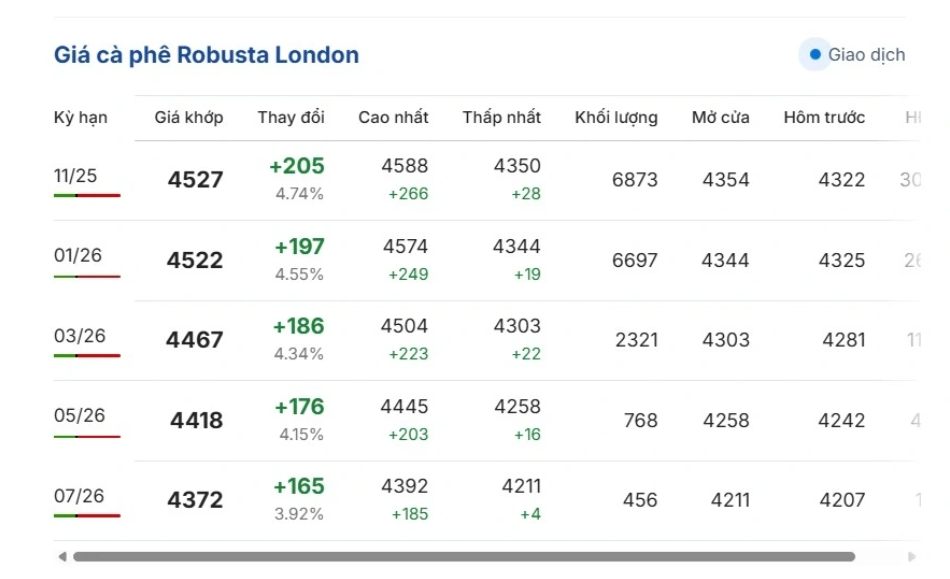Open the 03/26 contract term

[78, 335]
